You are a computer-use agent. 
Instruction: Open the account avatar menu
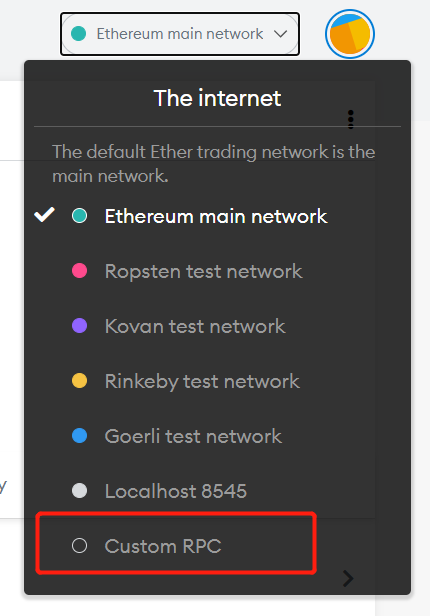point(349,34)
